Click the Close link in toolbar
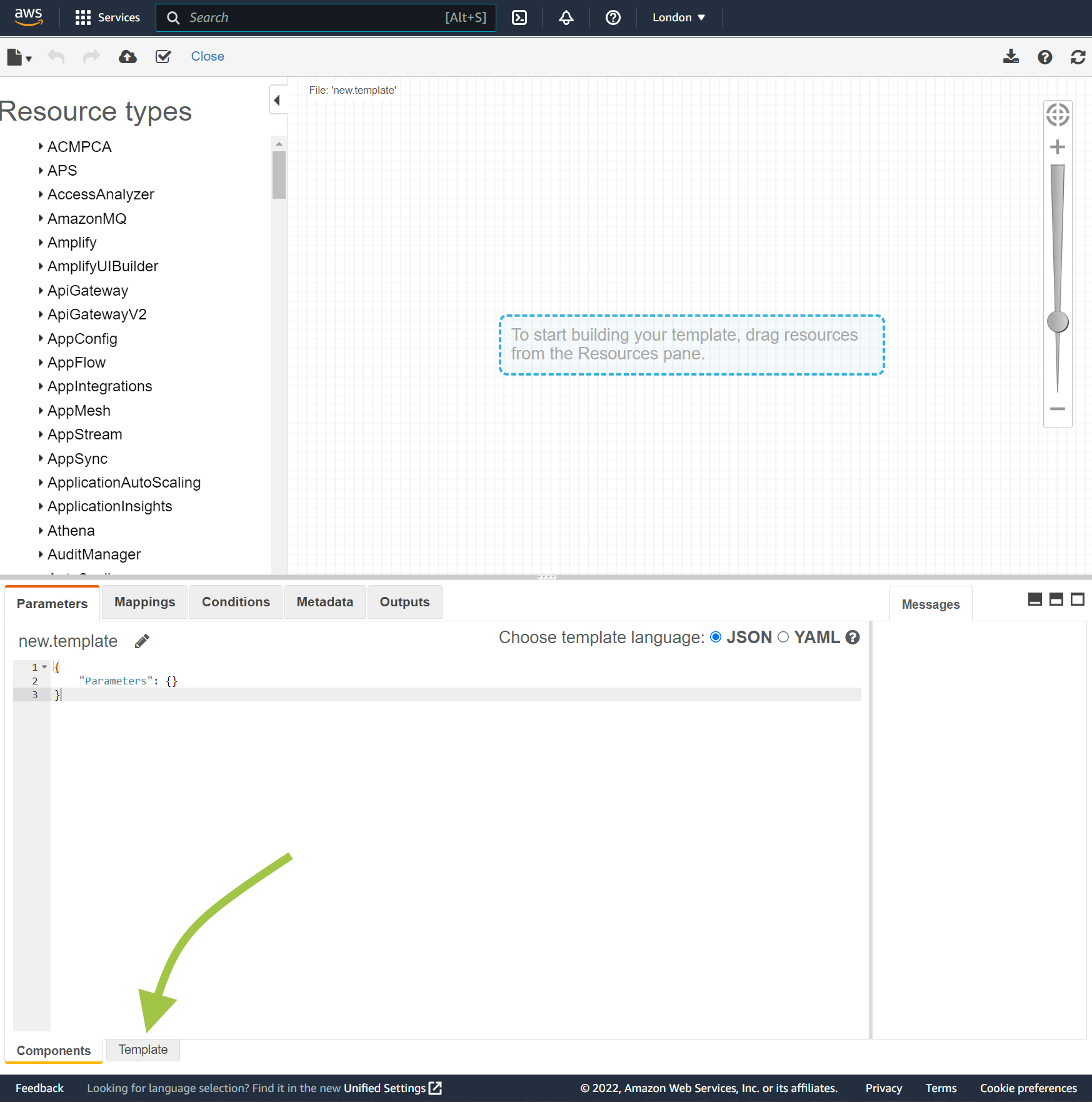 (208, 56)
